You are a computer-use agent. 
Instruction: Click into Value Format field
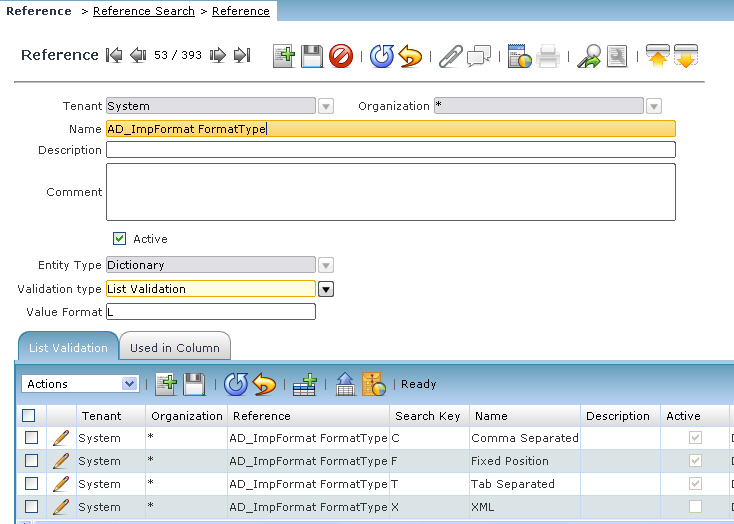[x=211, y=312]
